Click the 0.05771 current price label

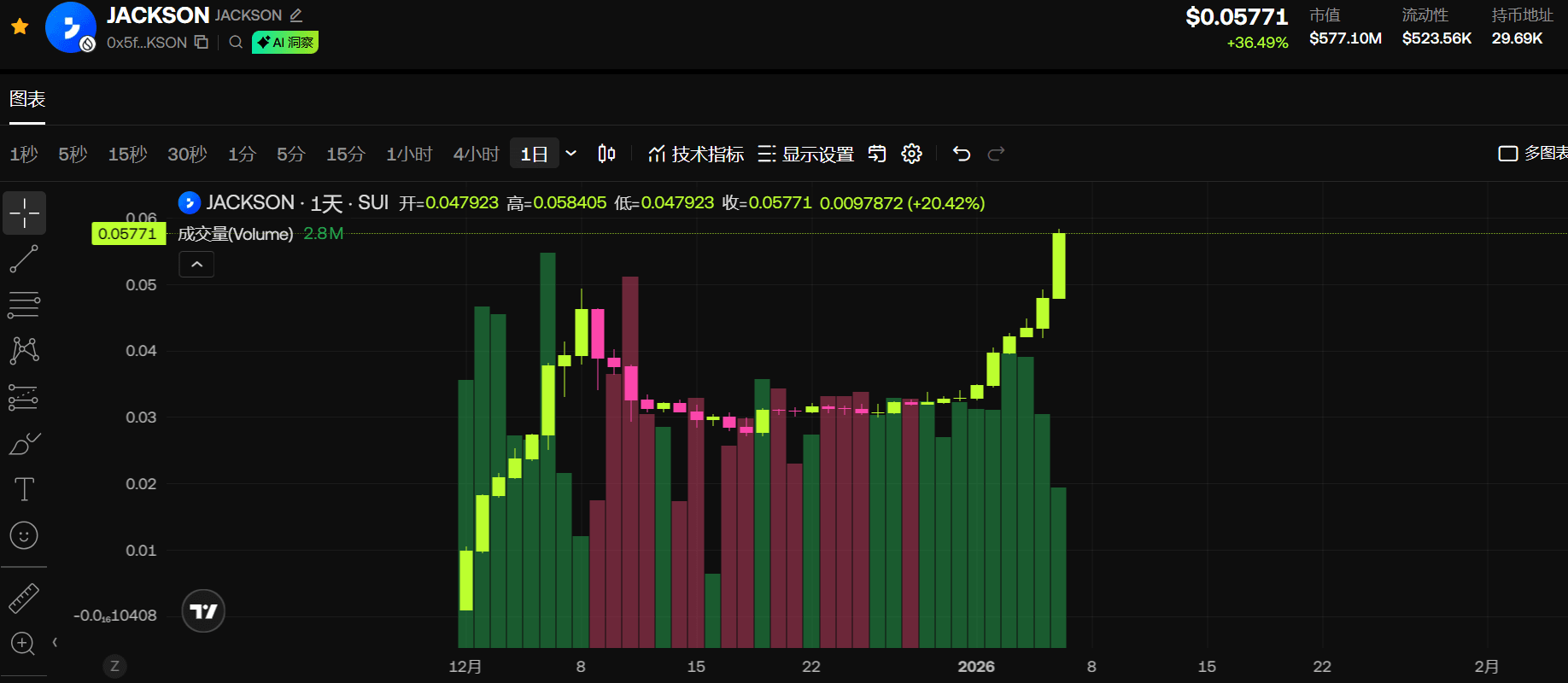pyautogui.click(x=128, y=234)
